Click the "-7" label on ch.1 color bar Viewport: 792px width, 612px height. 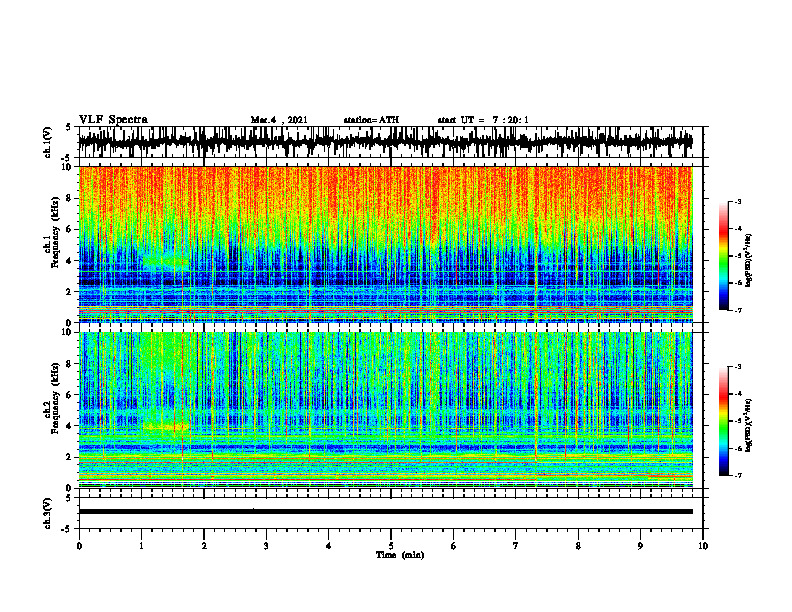(737, 310)
